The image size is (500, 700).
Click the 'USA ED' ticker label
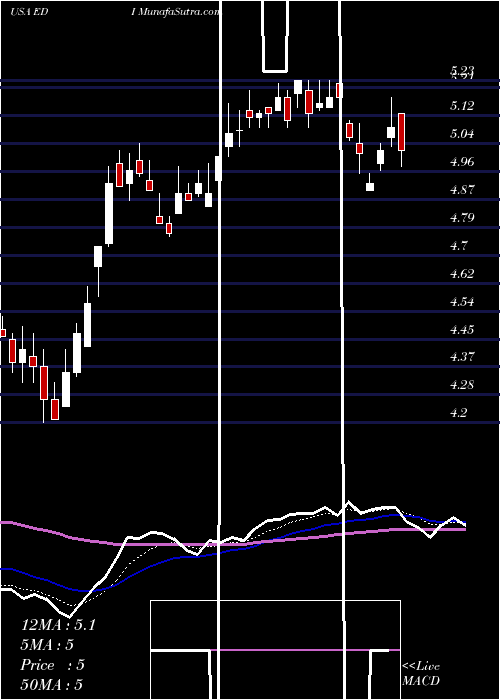point(29,12)
